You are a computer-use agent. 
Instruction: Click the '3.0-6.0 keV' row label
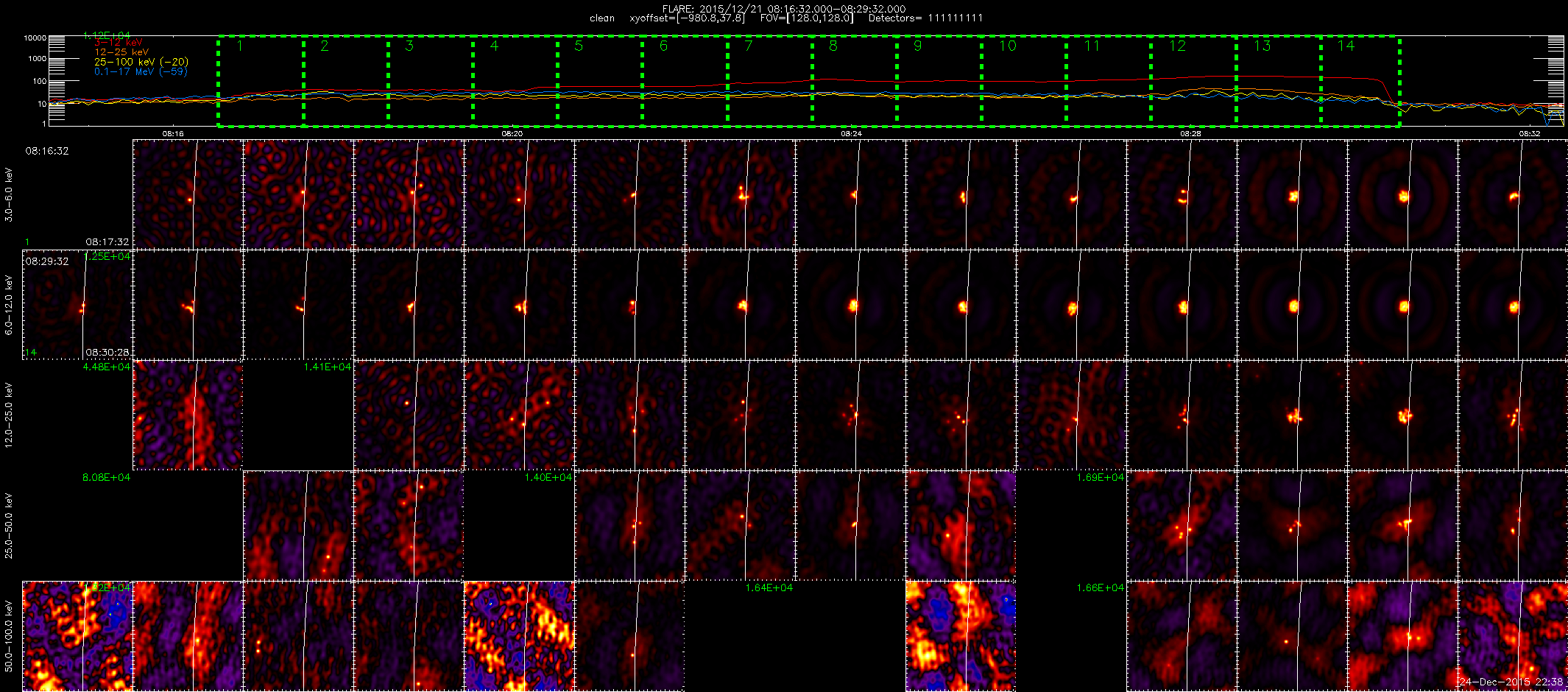[9, 194]
